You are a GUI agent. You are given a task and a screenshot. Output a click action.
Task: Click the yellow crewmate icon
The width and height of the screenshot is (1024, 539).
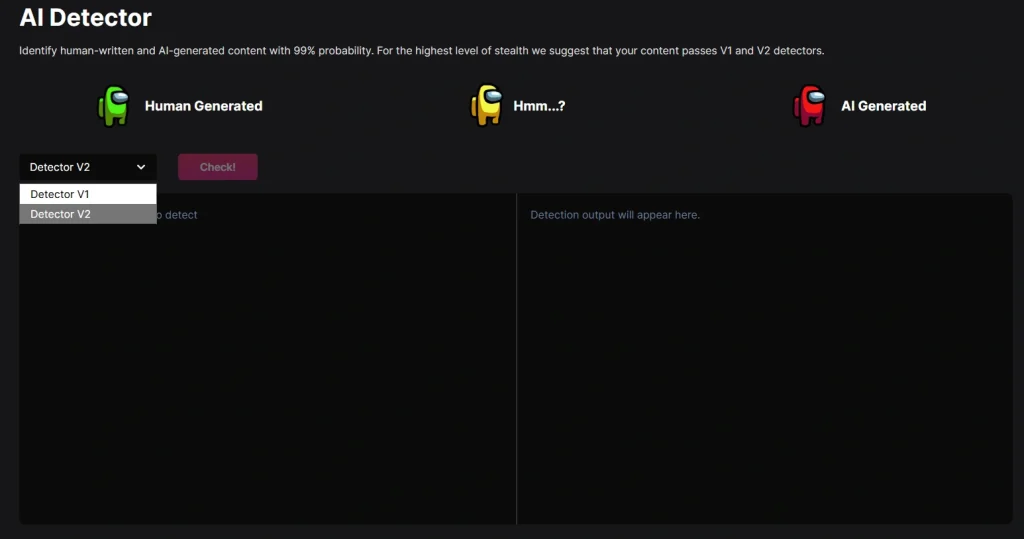(x=486, y=106)
